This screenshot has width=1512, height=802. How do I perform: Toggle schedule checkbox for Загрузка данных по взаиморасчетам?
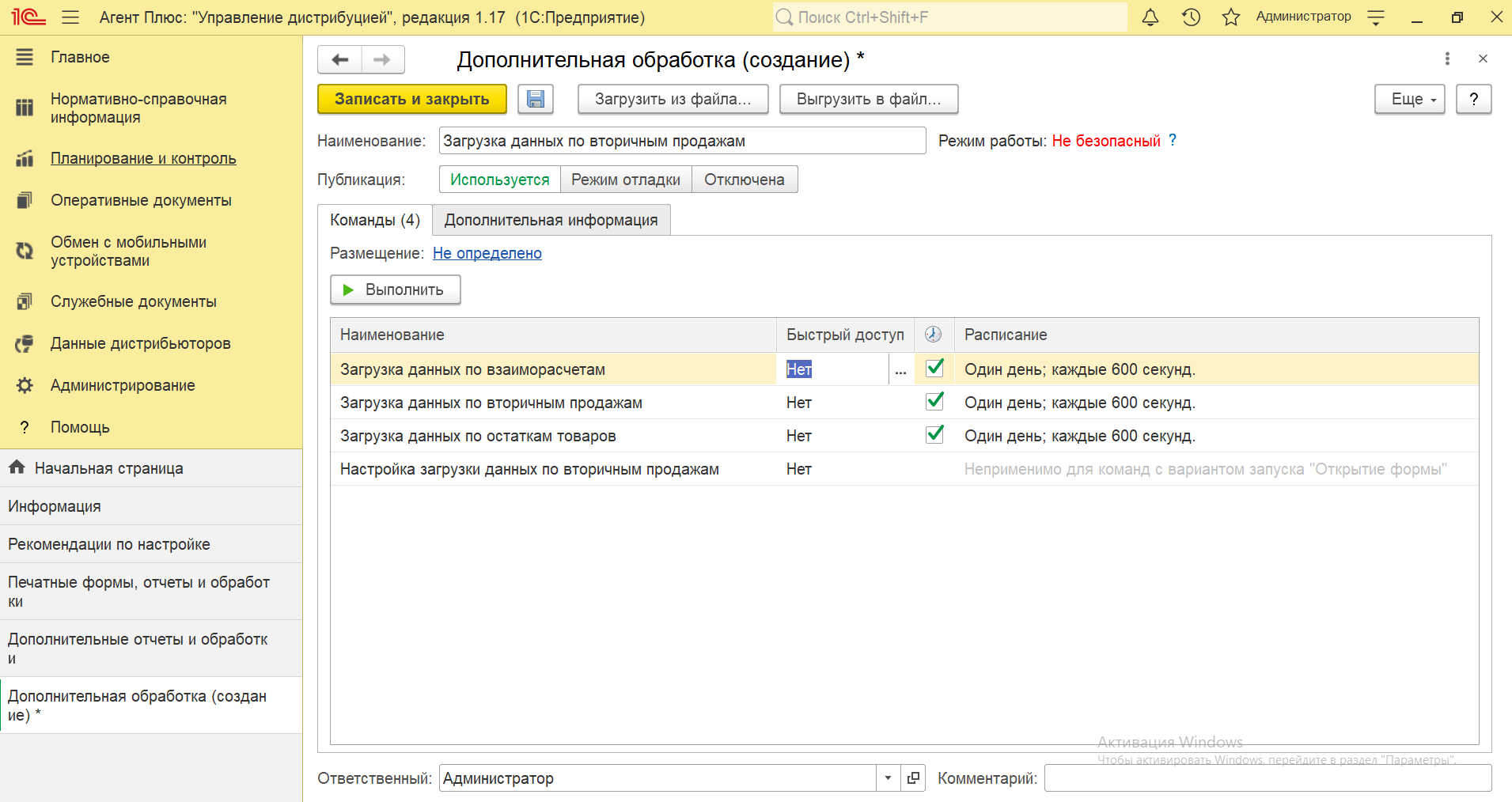pos(934,368)
